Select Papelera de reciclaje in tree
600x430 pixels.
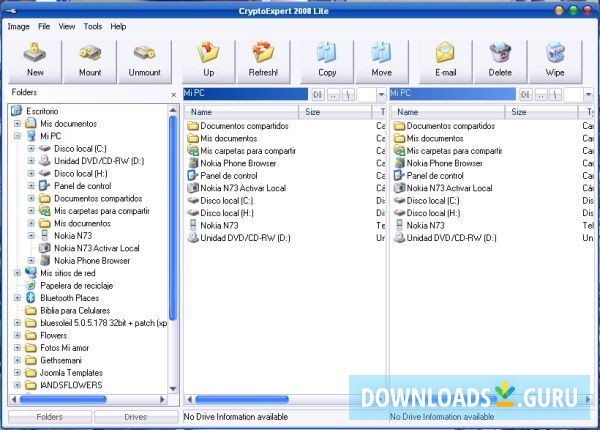click(x=77, y=285)
